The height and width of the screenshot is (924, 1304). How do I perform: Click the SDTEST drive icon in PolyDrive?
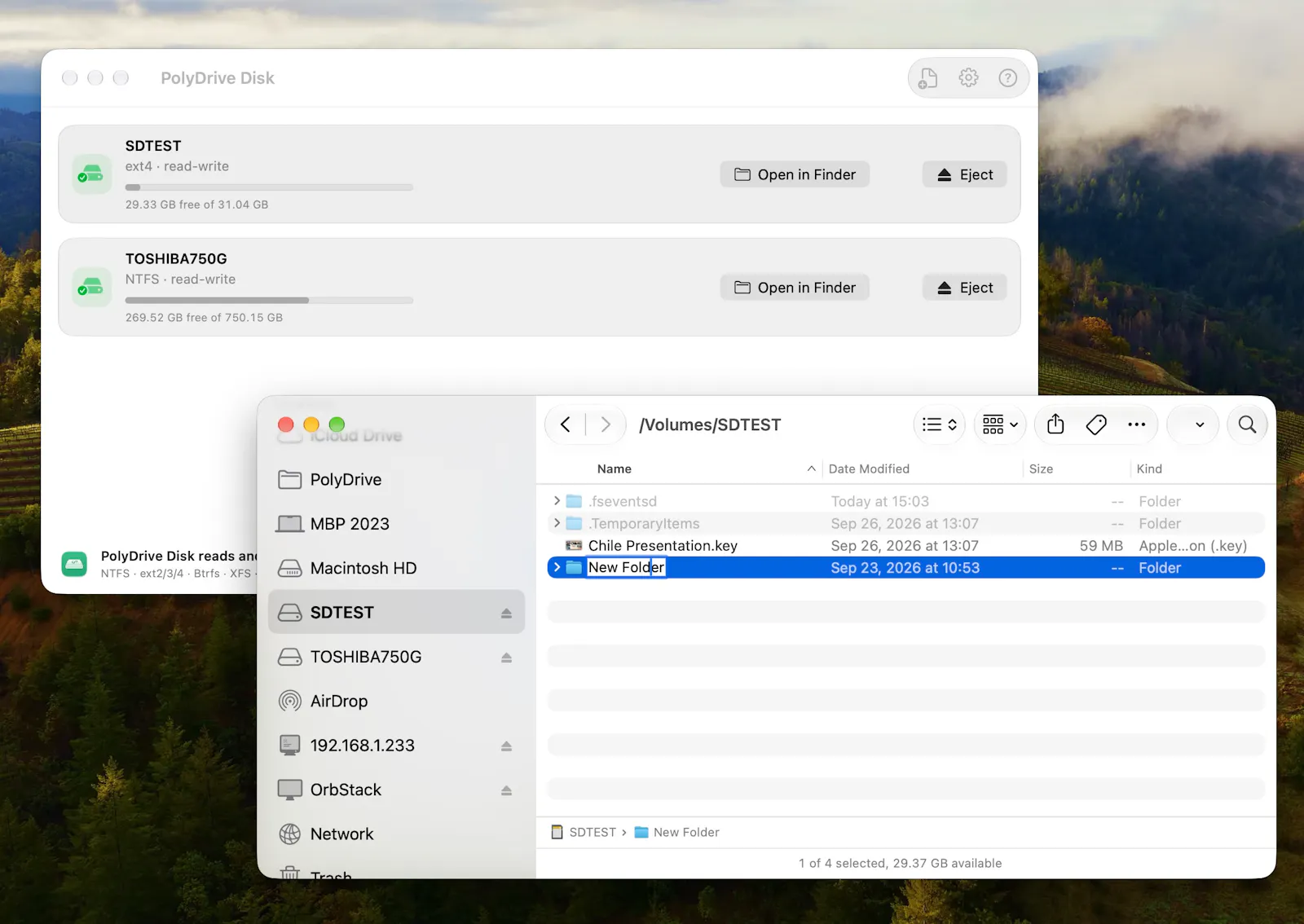[x=91, y=174]
